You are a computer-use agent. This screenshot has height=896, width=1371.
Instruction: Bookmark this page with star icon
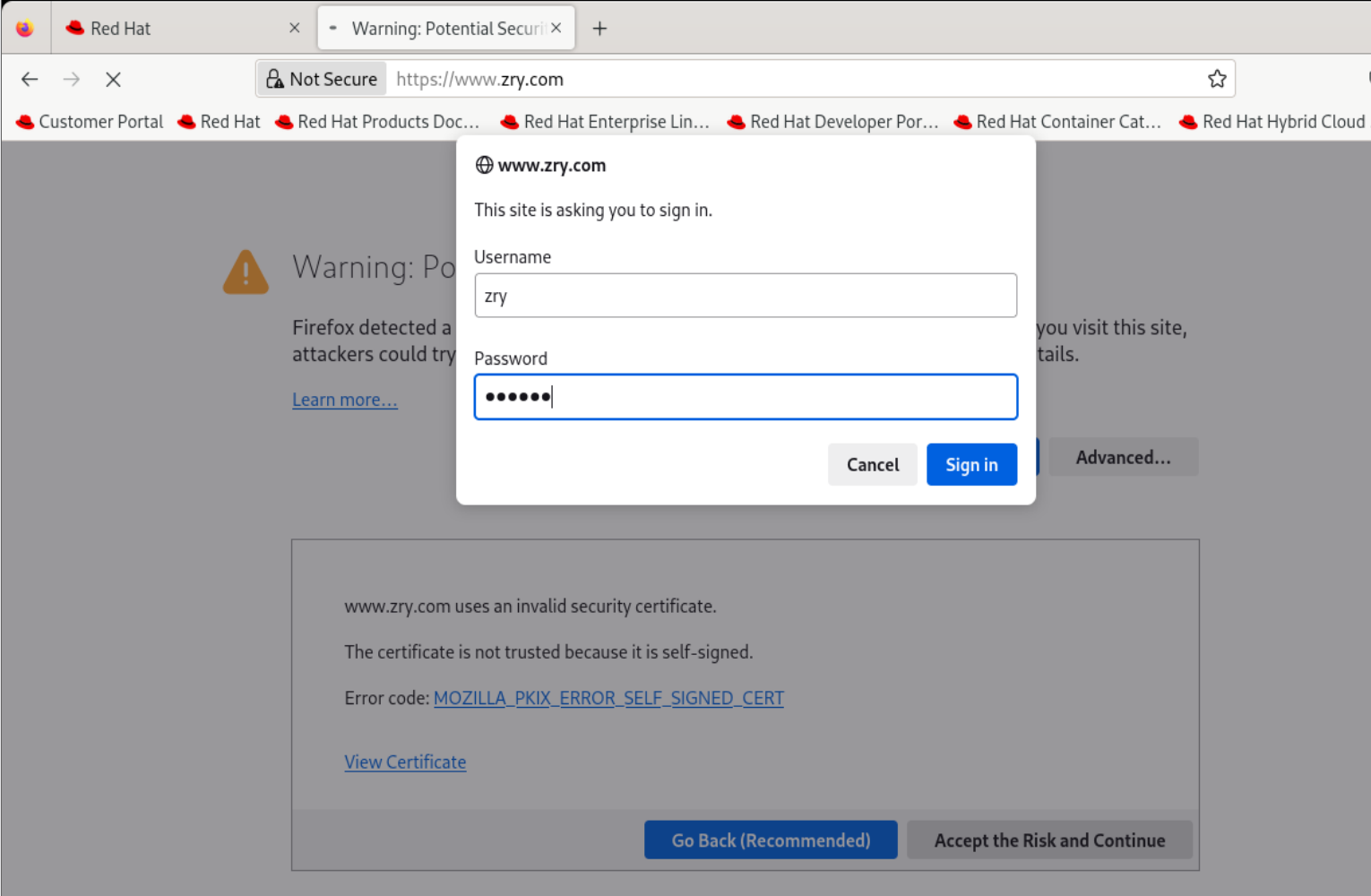pos(1216,79)
